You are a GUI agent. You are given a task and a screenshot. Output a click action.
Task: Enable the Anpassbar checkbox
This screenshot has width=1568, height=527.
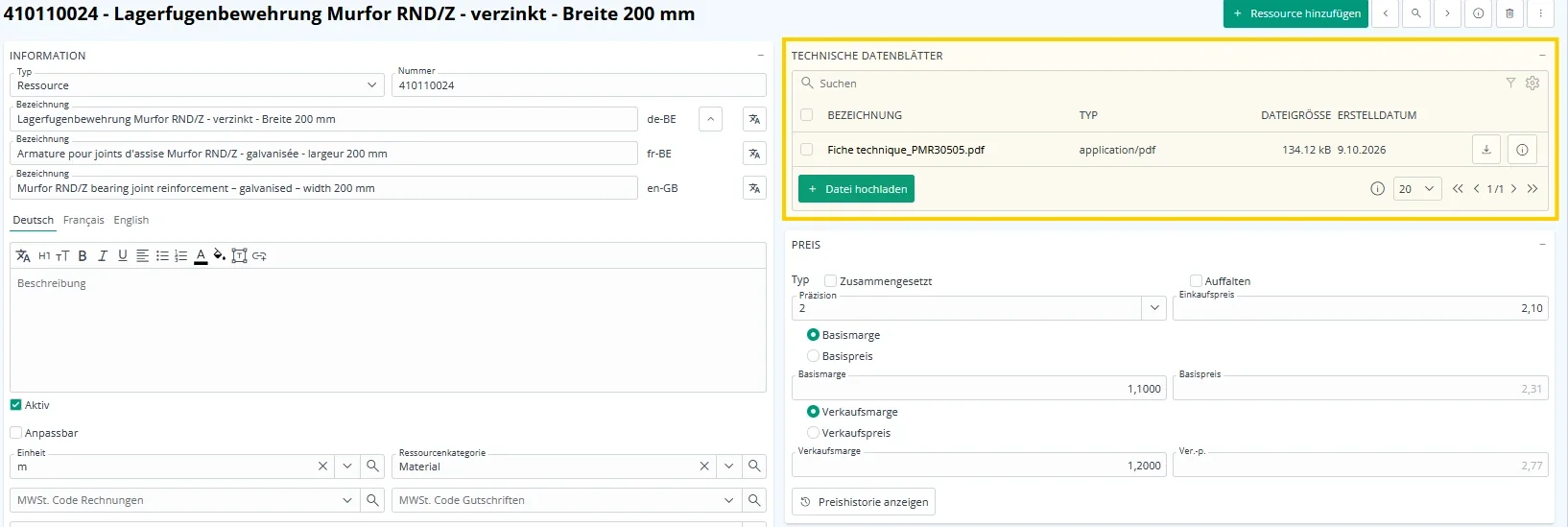point(15,433)
